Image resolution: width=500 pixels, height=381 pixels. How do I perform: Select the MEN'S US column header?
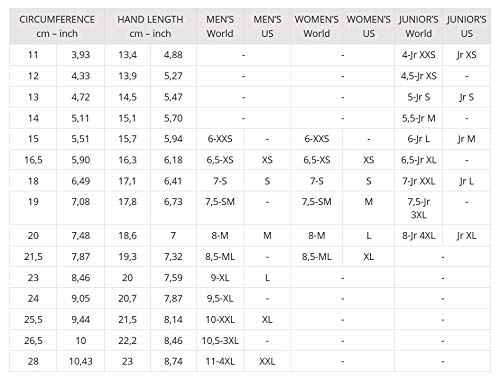(x=267, y=27)
